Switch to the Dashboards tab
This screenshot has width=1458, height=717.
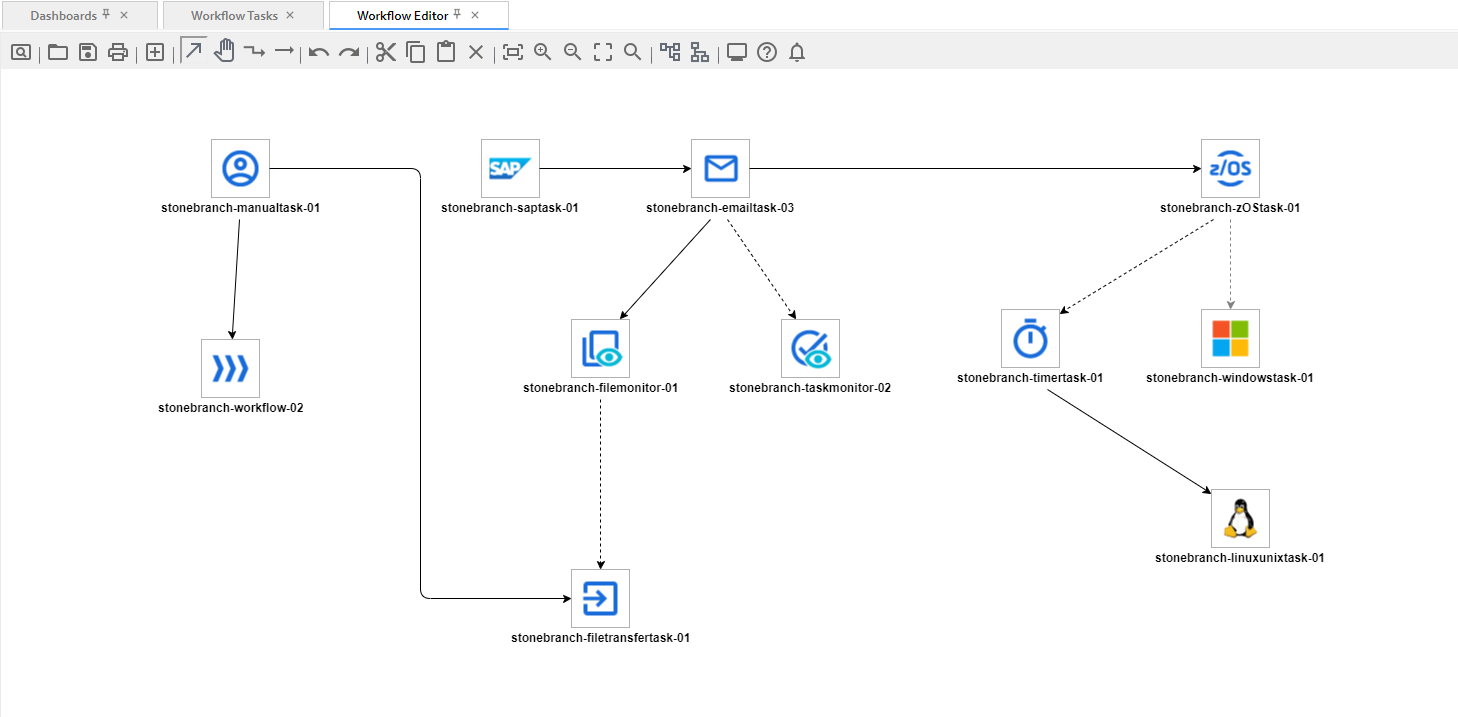coord(63,15)
